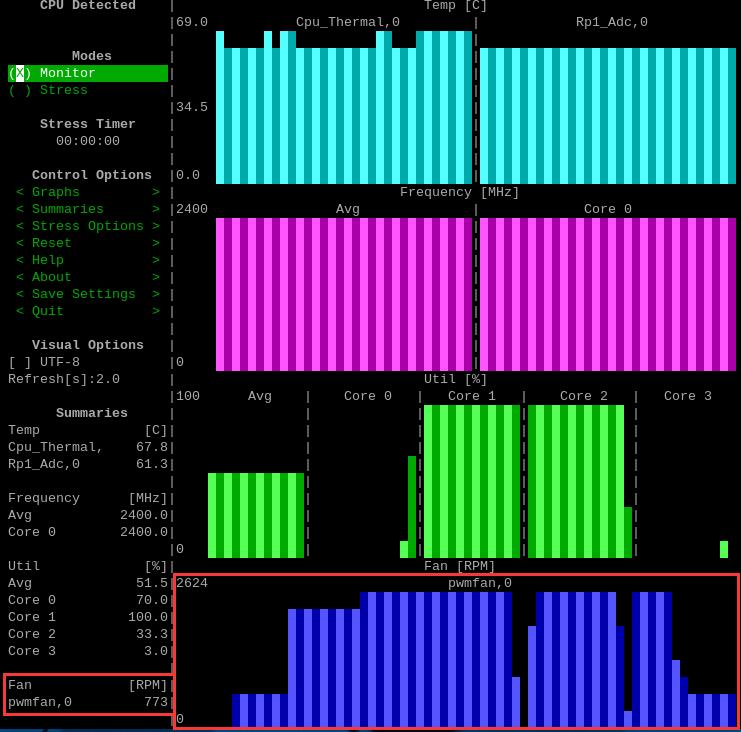Click the Stress Timer 00:00:00 display
The image size is (741, 732).
[88, 141]
